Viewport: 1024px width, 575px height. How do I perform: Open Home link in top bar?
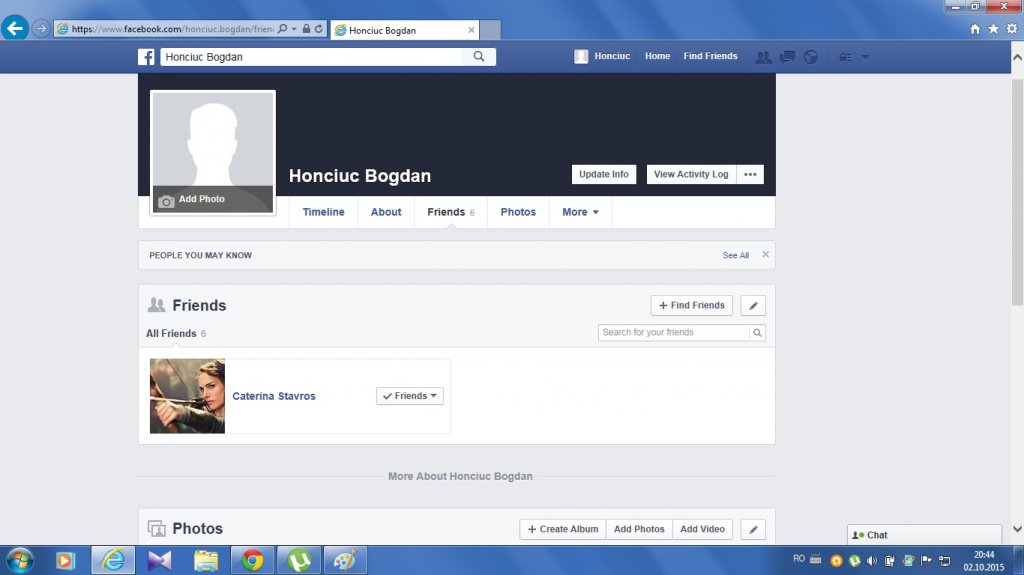point(657,56)
